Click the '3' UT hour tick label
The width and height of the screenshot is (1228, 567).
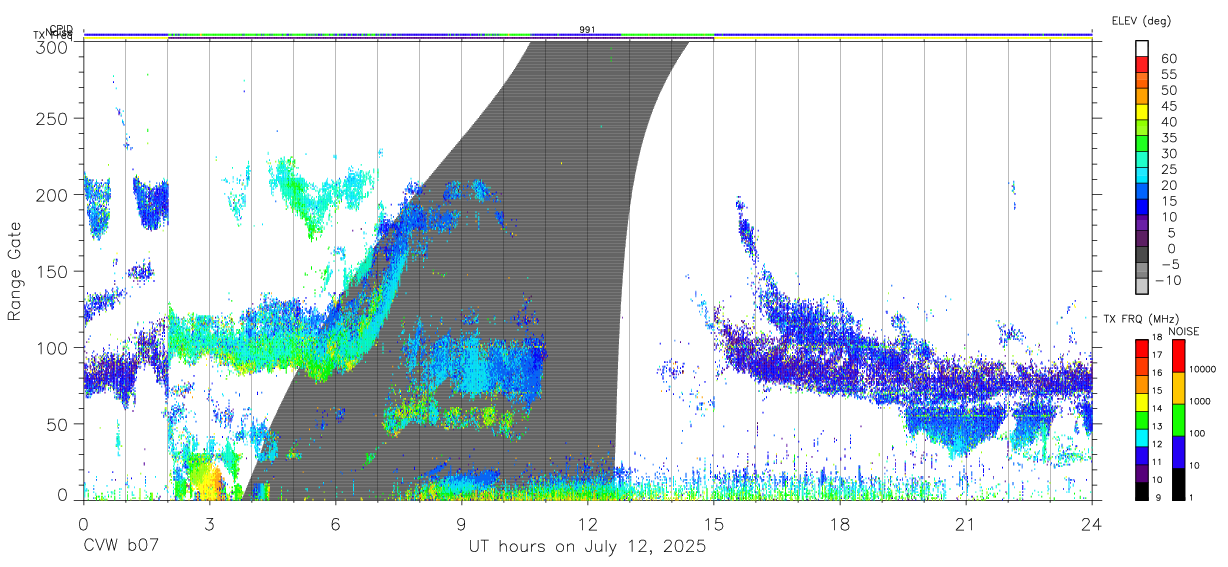pyautogui.click(x=210, y=523)
